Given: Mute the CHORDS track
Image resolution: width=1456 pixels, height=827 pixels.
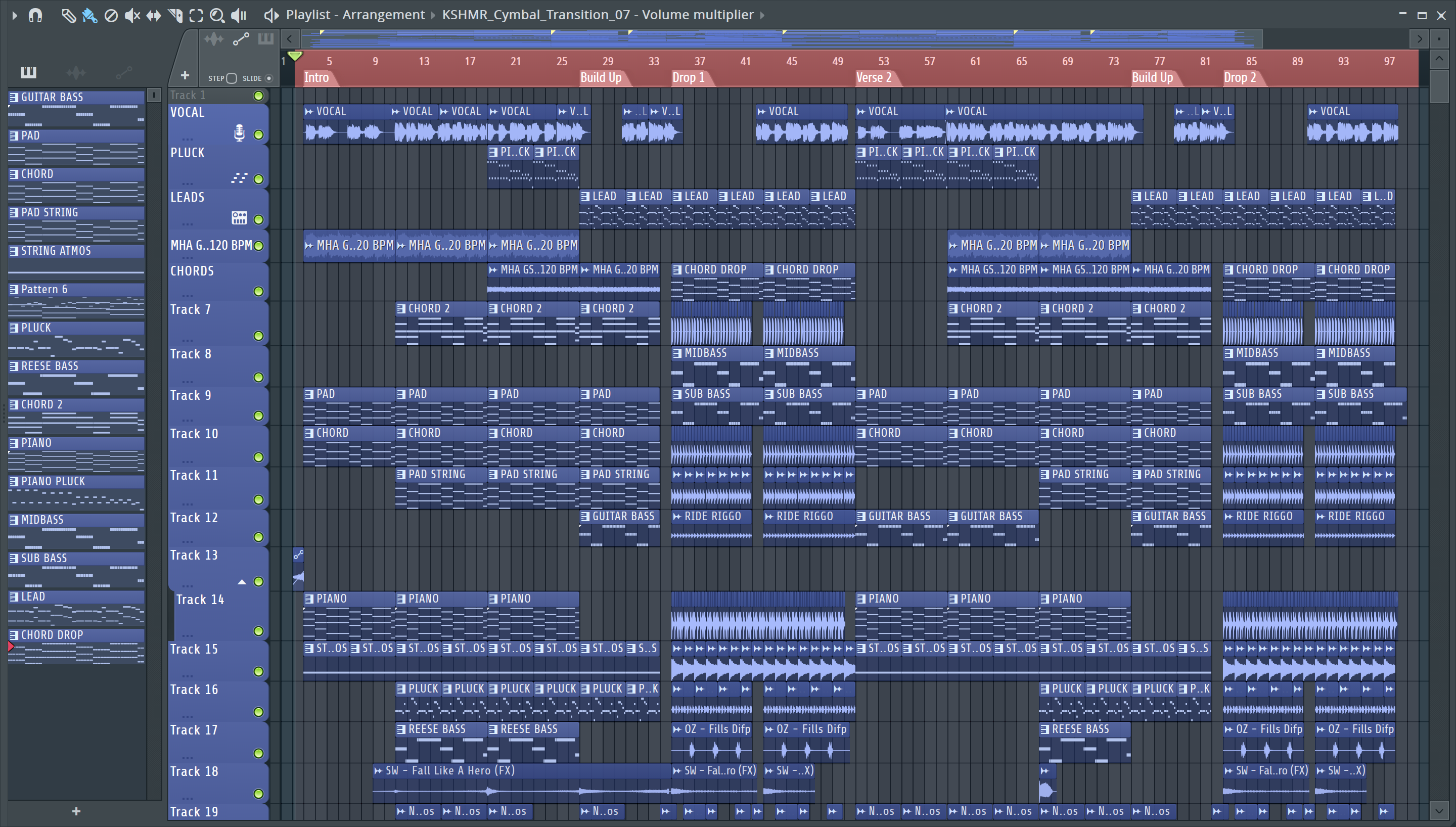Looking at the screenshot, I should 258,291.
